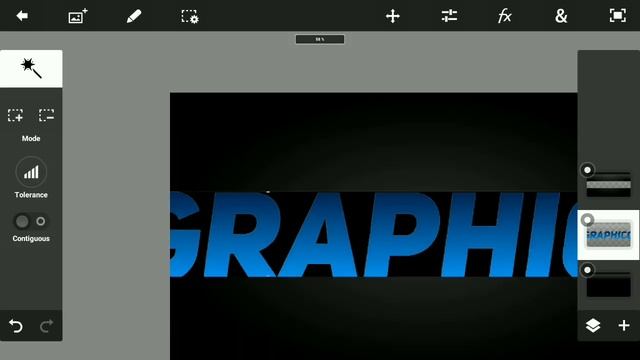The height and width of the screenshot is (360, 640).
Task: Tap the back arrow in the top bar
Action: (22, 16)
